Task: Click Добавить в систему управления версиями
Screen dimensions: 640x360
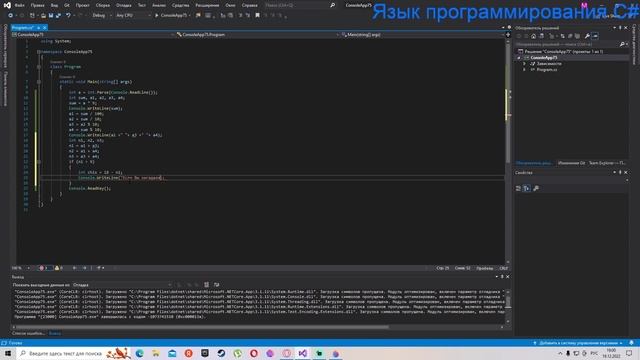Action: [578, 343]
